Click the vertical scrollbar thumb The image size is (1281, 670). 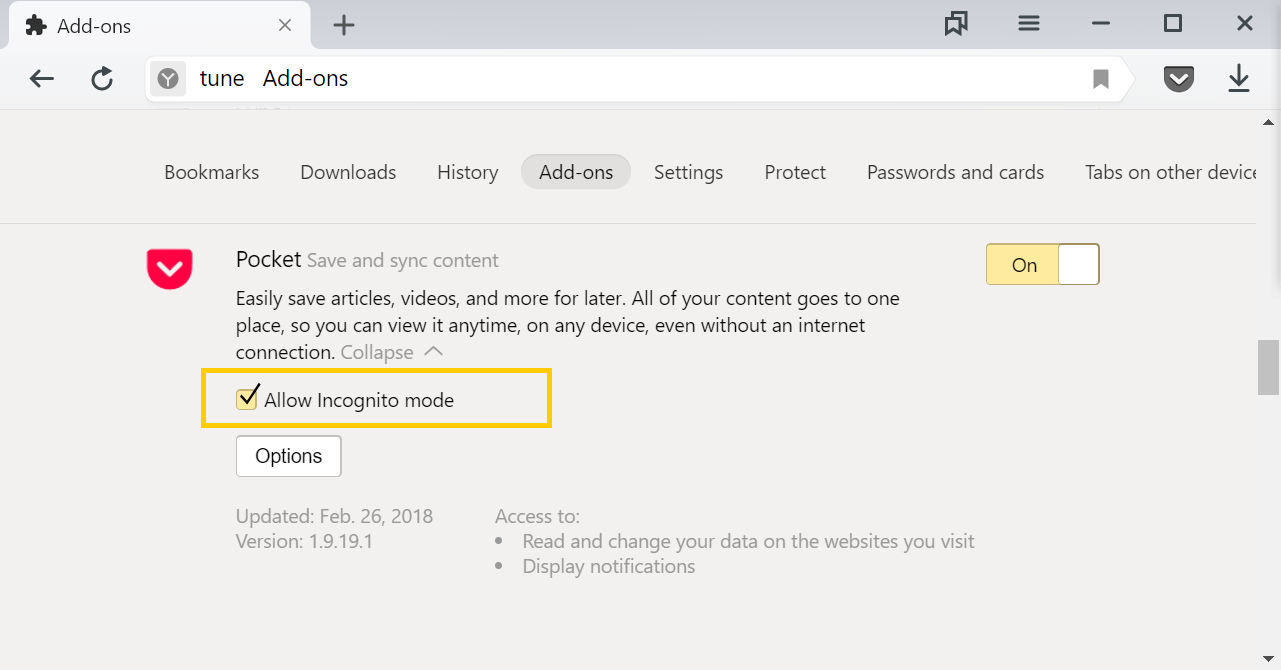point(1269,367)
